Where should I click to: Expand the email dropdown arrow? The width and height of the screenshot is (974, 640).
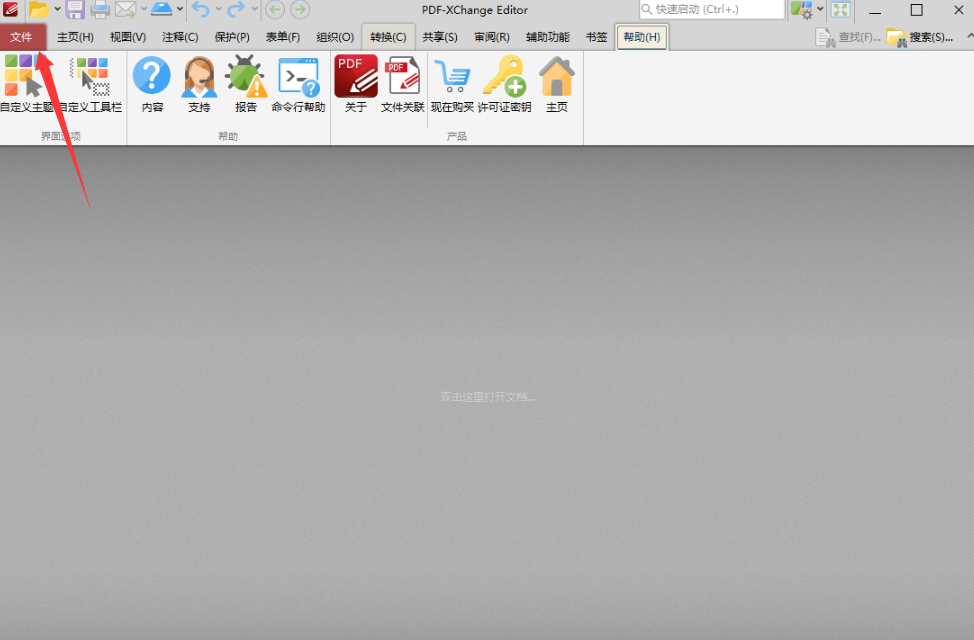(143, 9)
